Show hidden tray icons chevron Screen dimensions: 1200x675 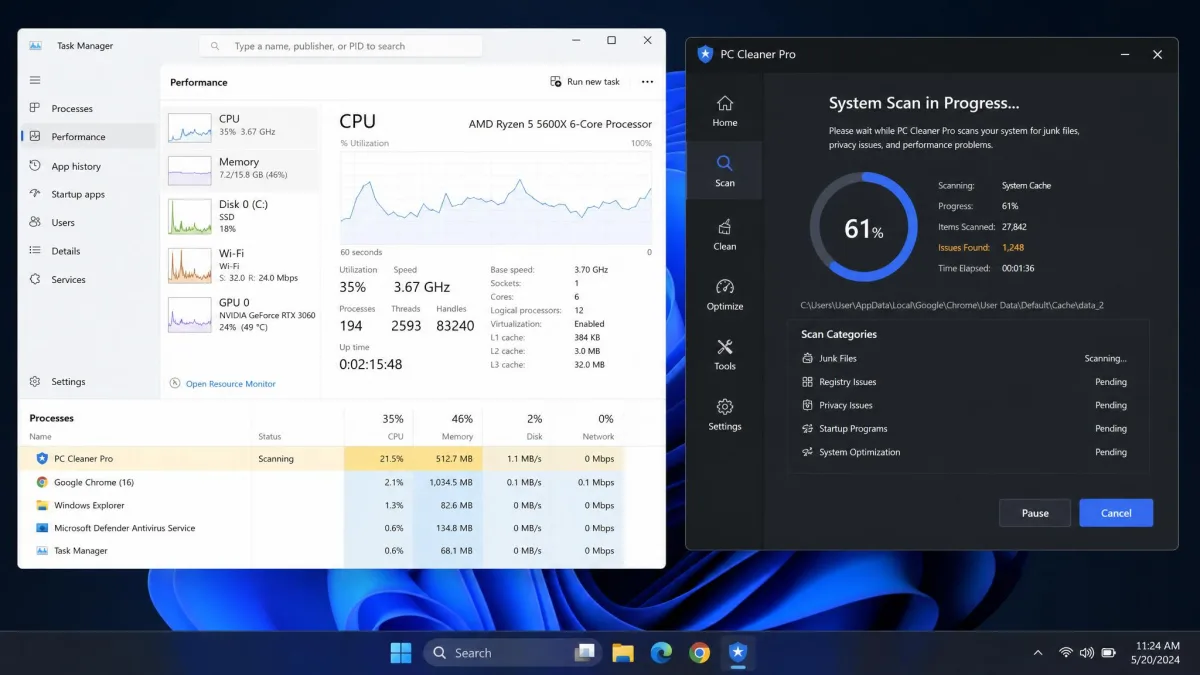[x=1038, y=653]
